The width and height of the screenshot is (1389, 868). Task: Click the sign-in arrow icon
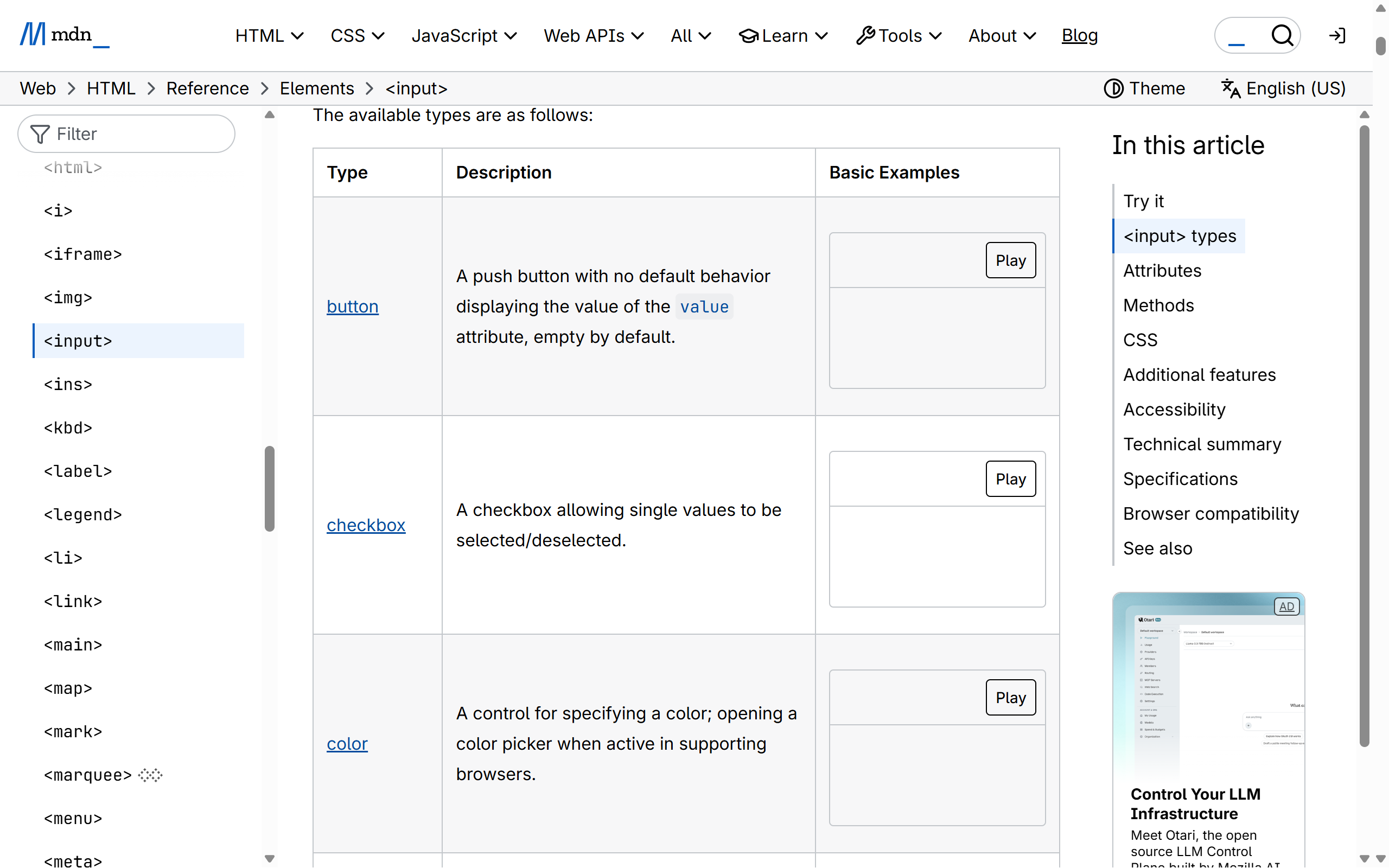tap(1337, 36)
